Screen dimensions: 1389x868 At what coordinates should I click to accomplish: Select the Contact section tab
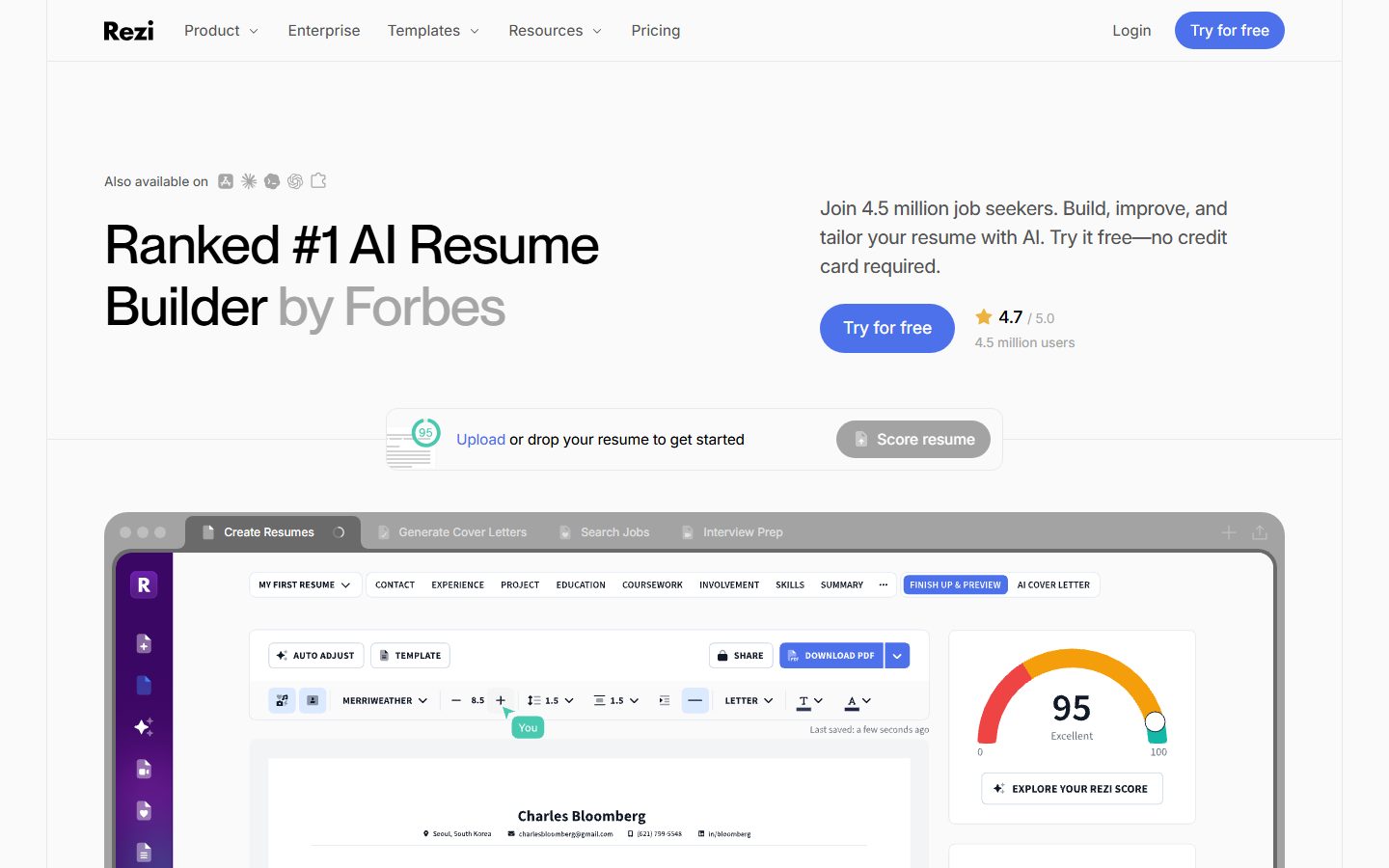395,585
